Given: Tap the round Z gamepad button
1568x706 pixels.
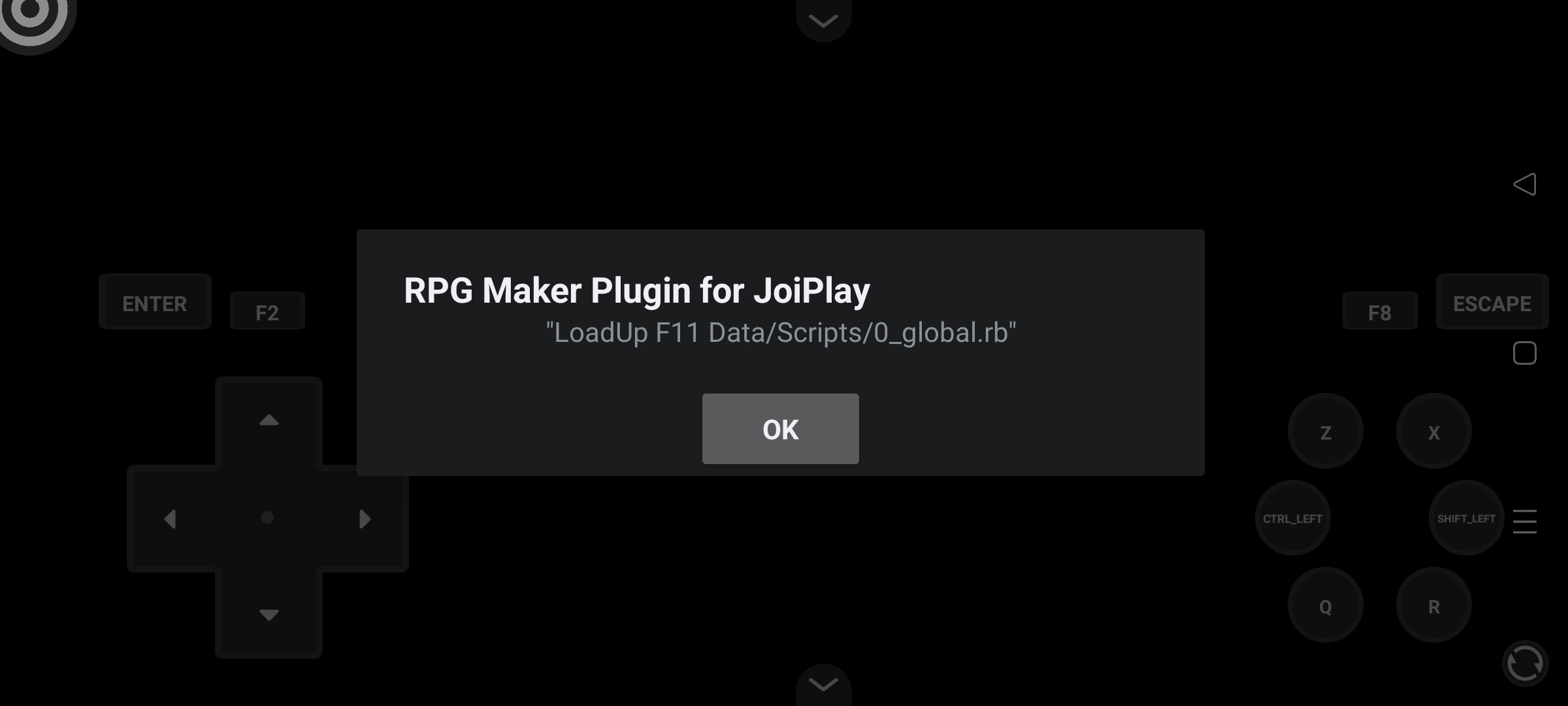Looking at the screenshot, I should 1326,431.
